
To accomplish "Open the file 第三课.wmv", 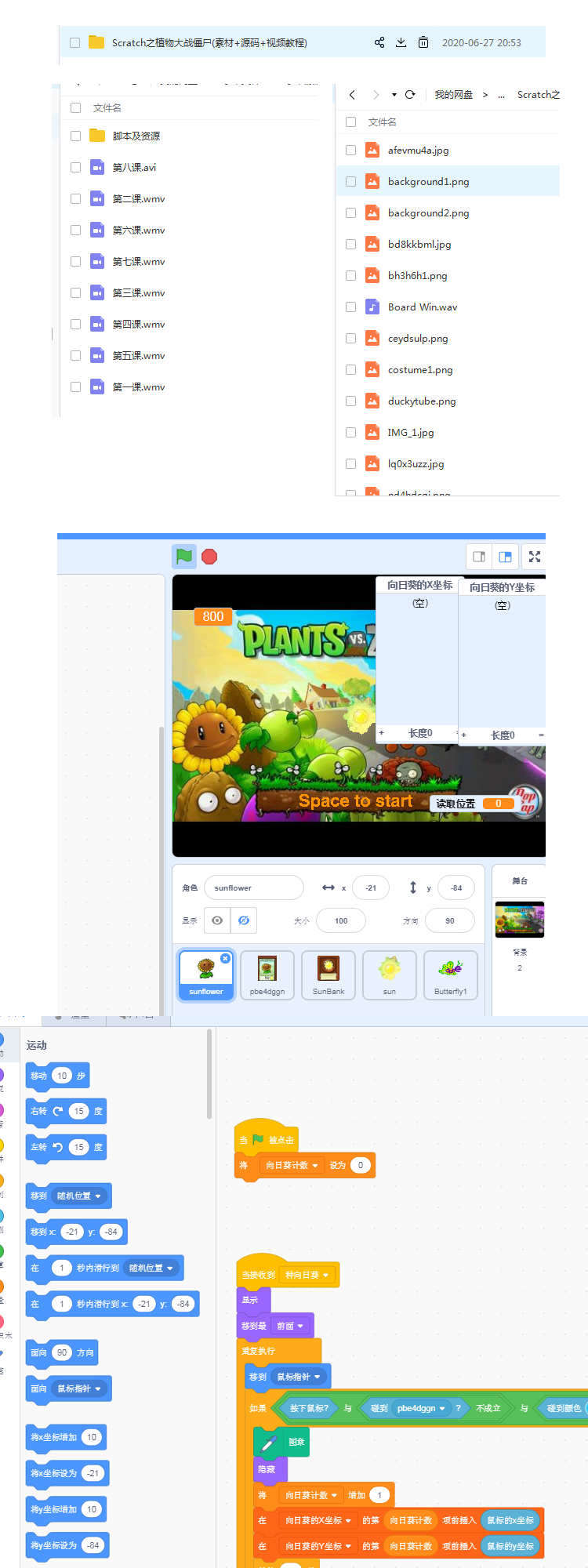I will [139, 292].
